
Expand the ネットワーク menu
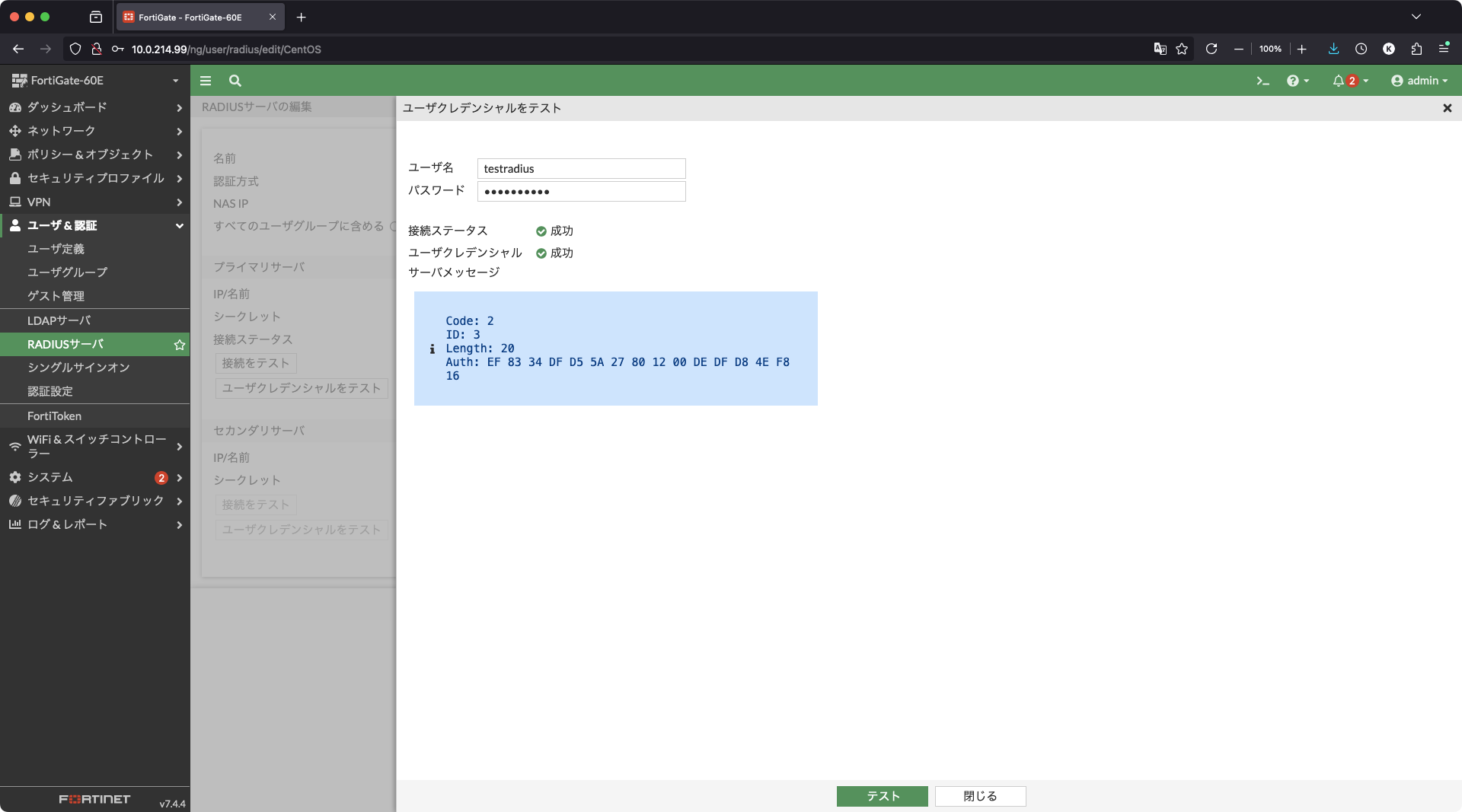95,131
